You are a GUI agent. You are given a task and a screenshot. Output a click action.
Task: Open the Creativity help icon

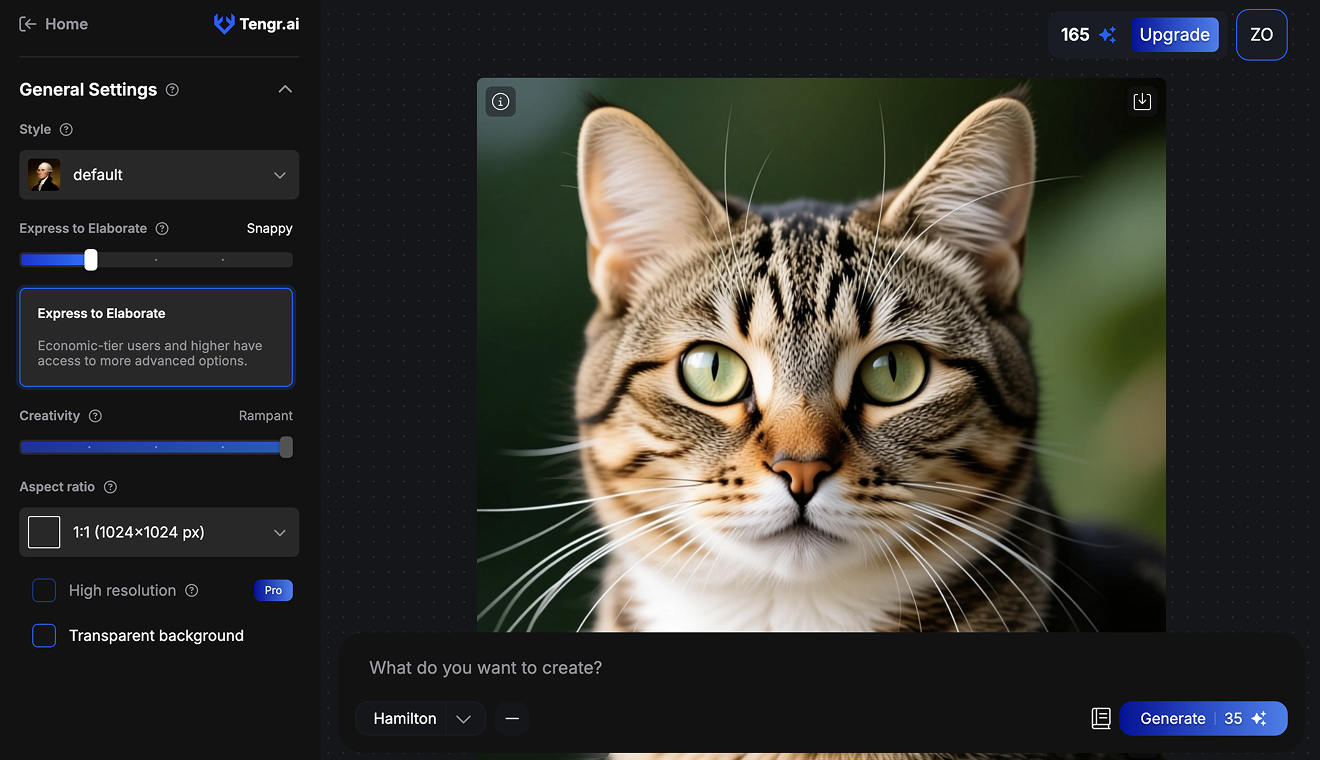(x=95, y=416)
